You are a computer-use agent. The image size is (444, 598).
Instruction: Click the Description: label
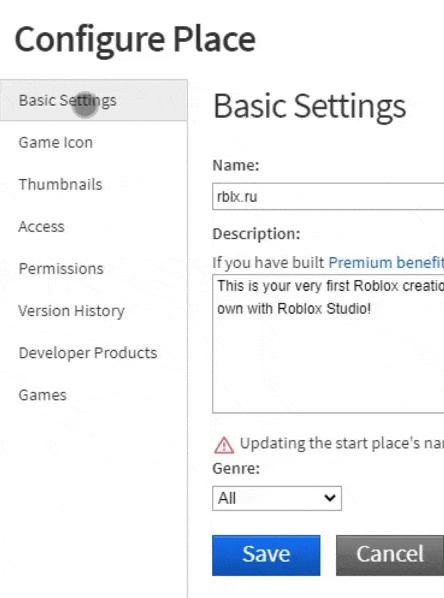click(x=256, y=234)
